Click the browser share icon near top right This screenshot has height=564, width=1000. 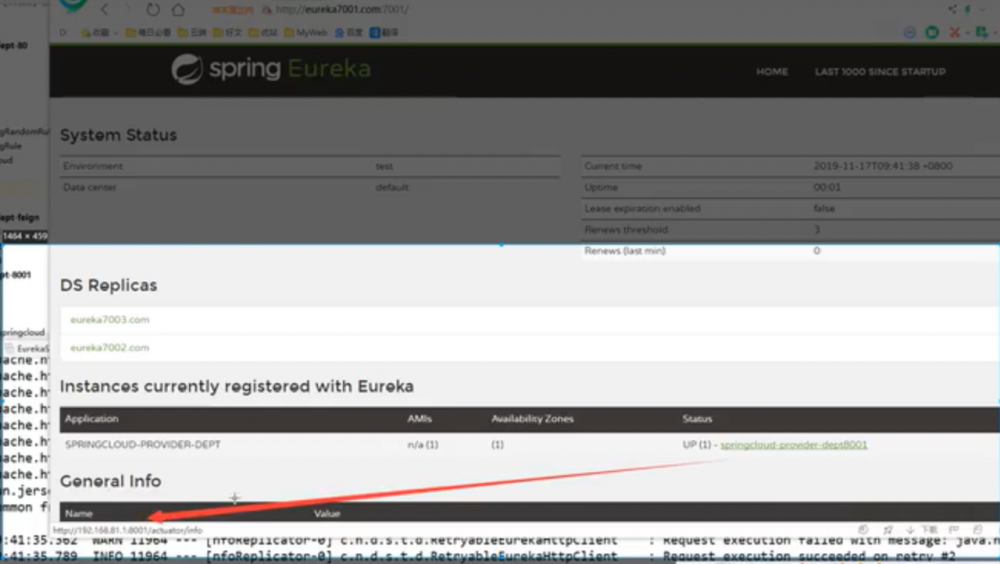(952, 9)
